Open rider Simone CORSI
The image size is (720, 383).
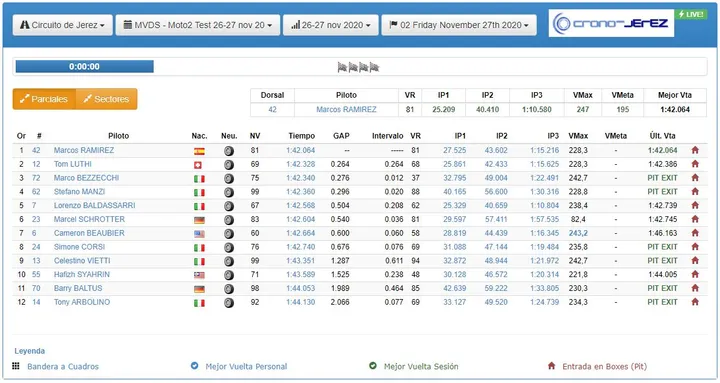click(x=79, y=247)
